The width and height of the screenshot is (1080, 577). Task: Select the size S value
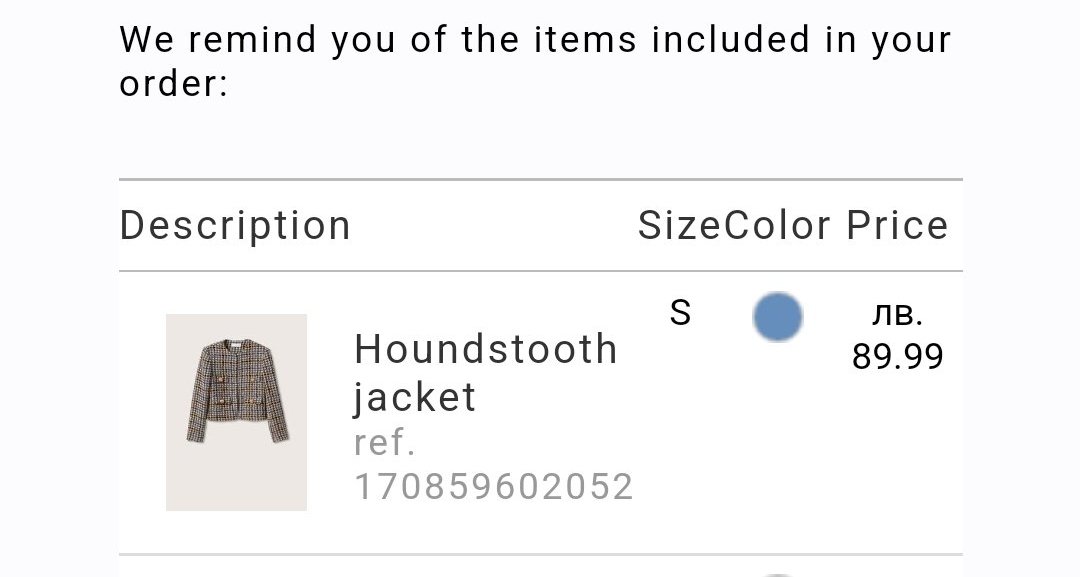click(680, 313)
